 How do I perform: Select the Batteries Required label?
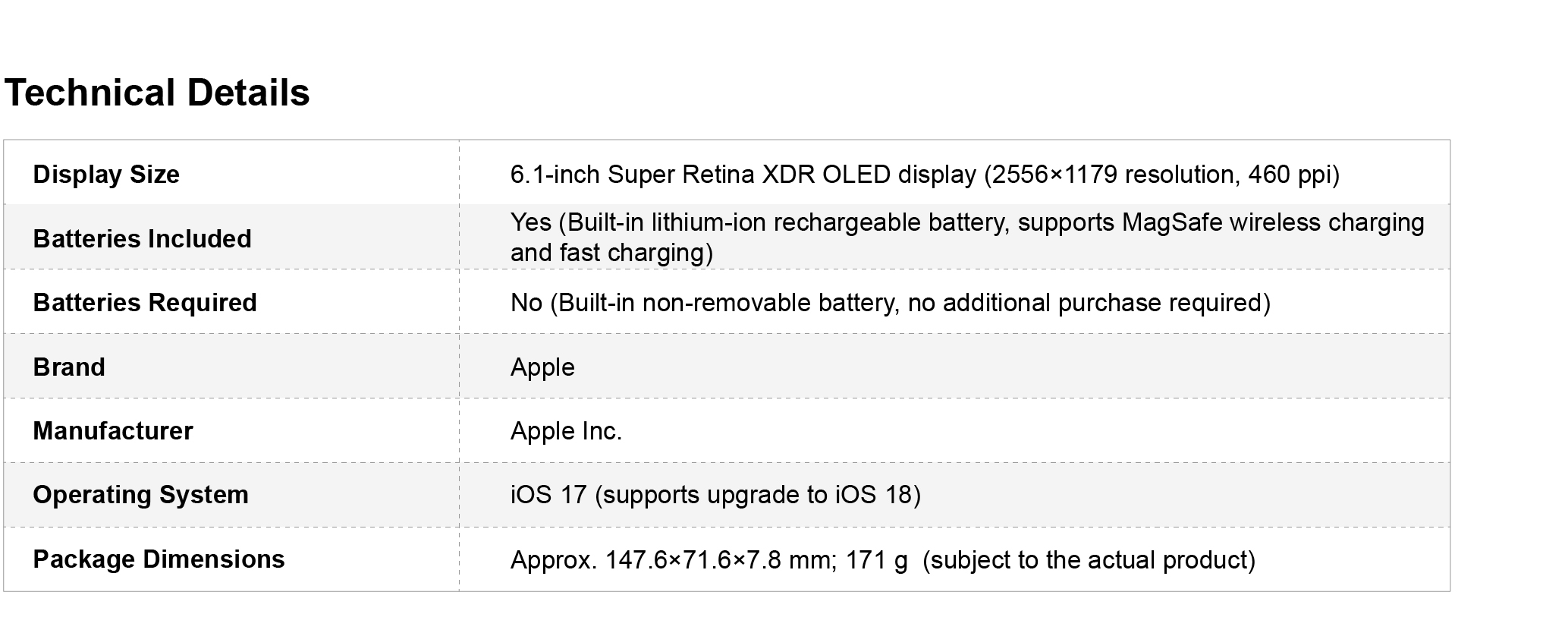[x=145, y=303]
